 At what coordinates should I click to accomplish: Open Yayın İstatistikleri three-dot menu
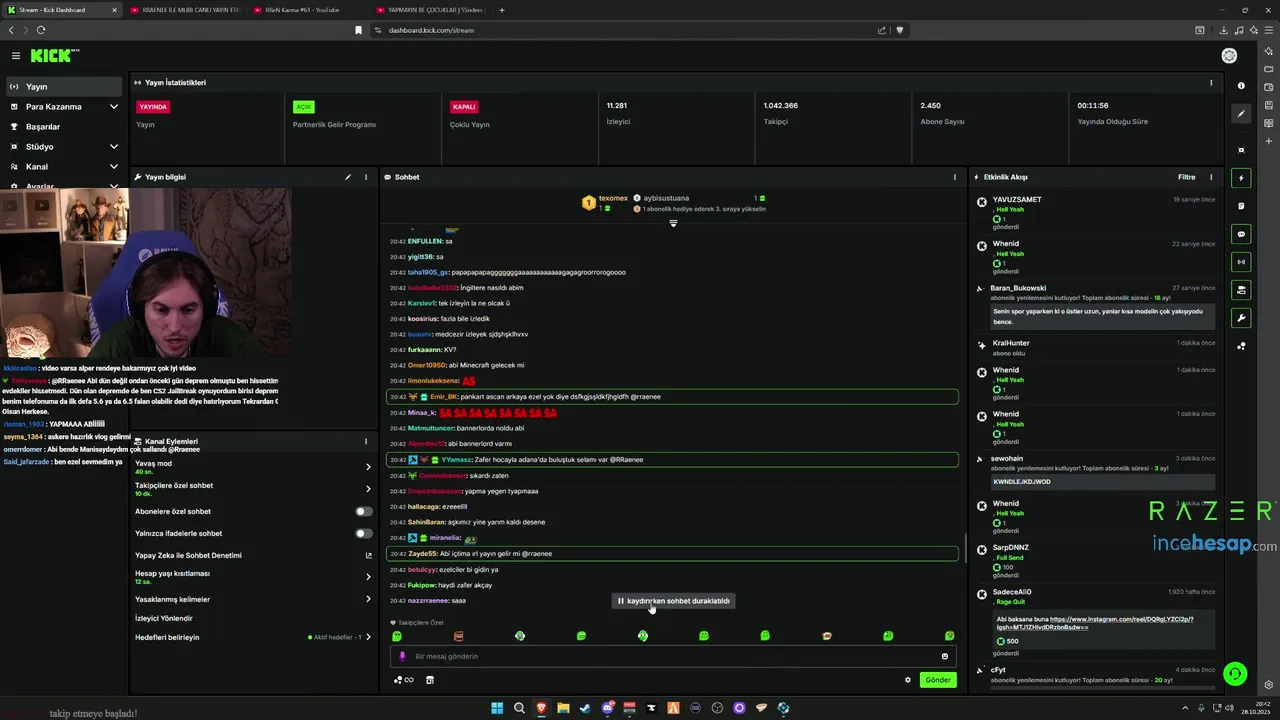pos(1211,83)
